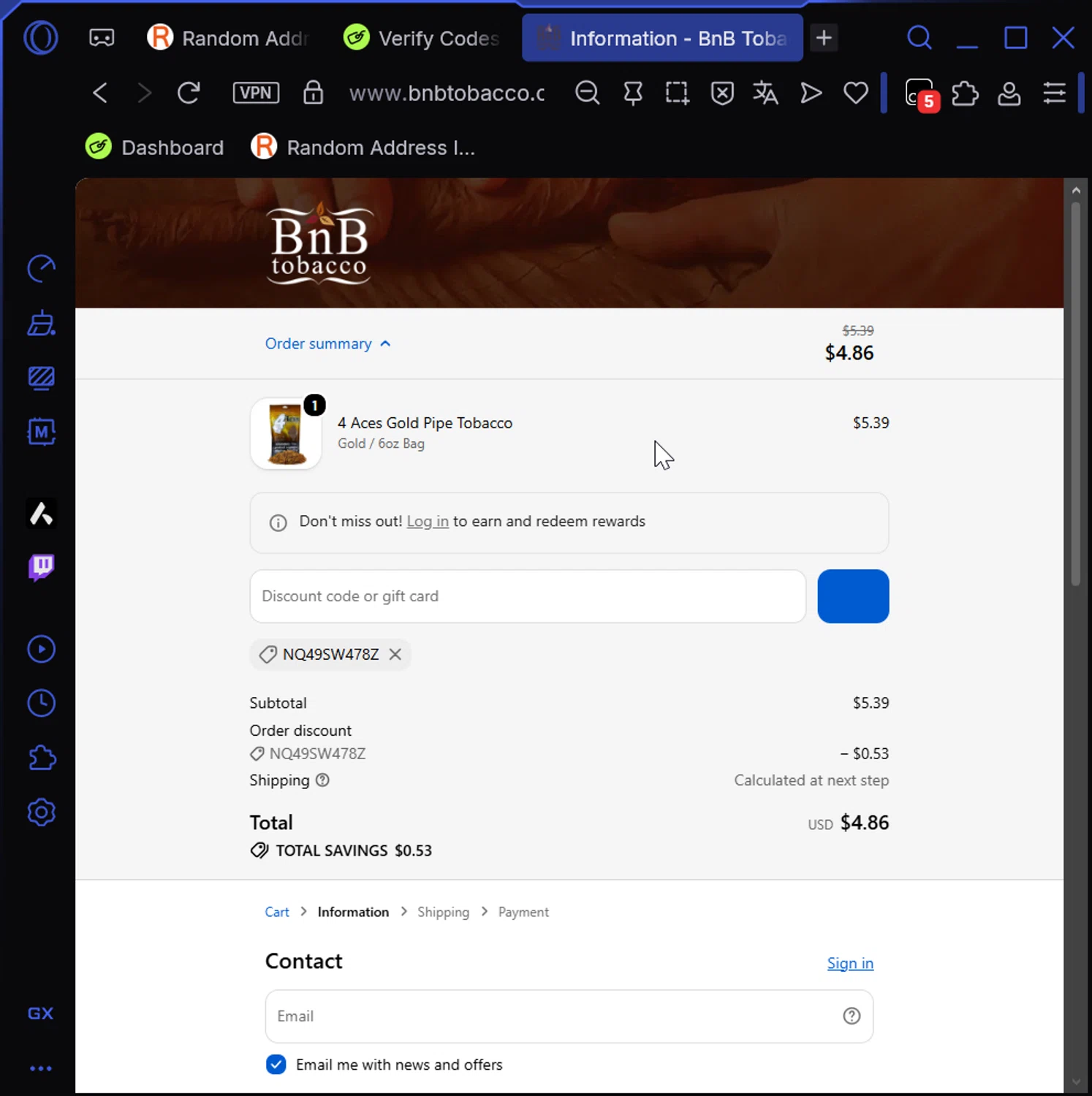Click the Sign in link
This screenshot has width=1092, height=1096.
850,963
